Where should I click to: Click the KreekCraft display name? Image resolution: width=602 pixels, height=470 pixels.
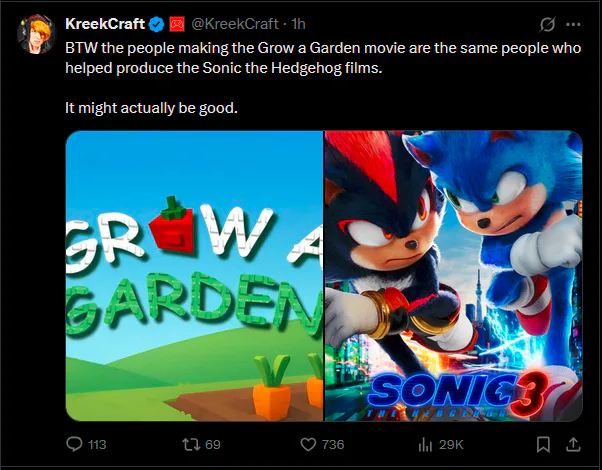coord(105,23)
